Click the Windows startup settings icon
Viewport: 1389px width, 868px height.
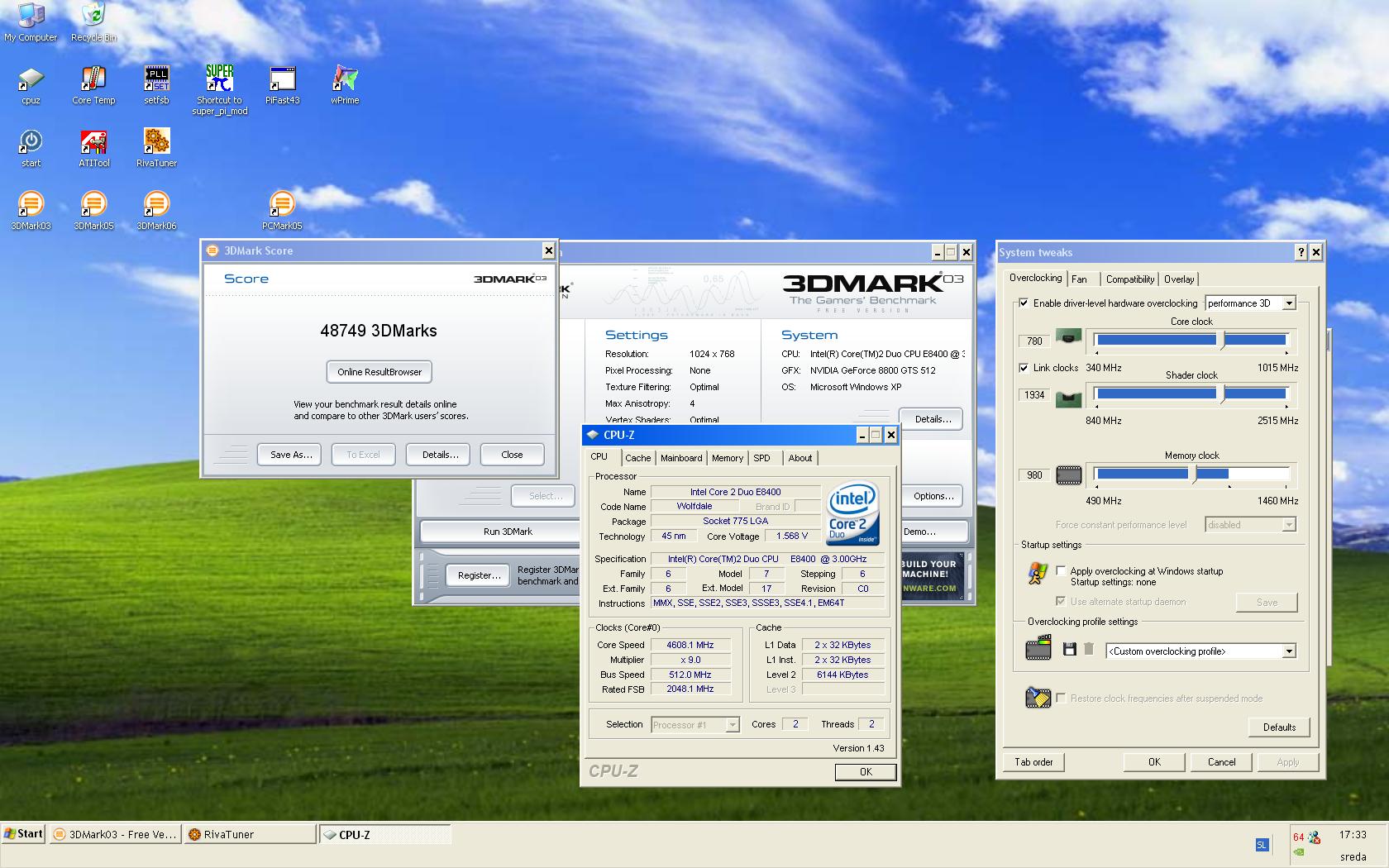(x=1037, y=573)
